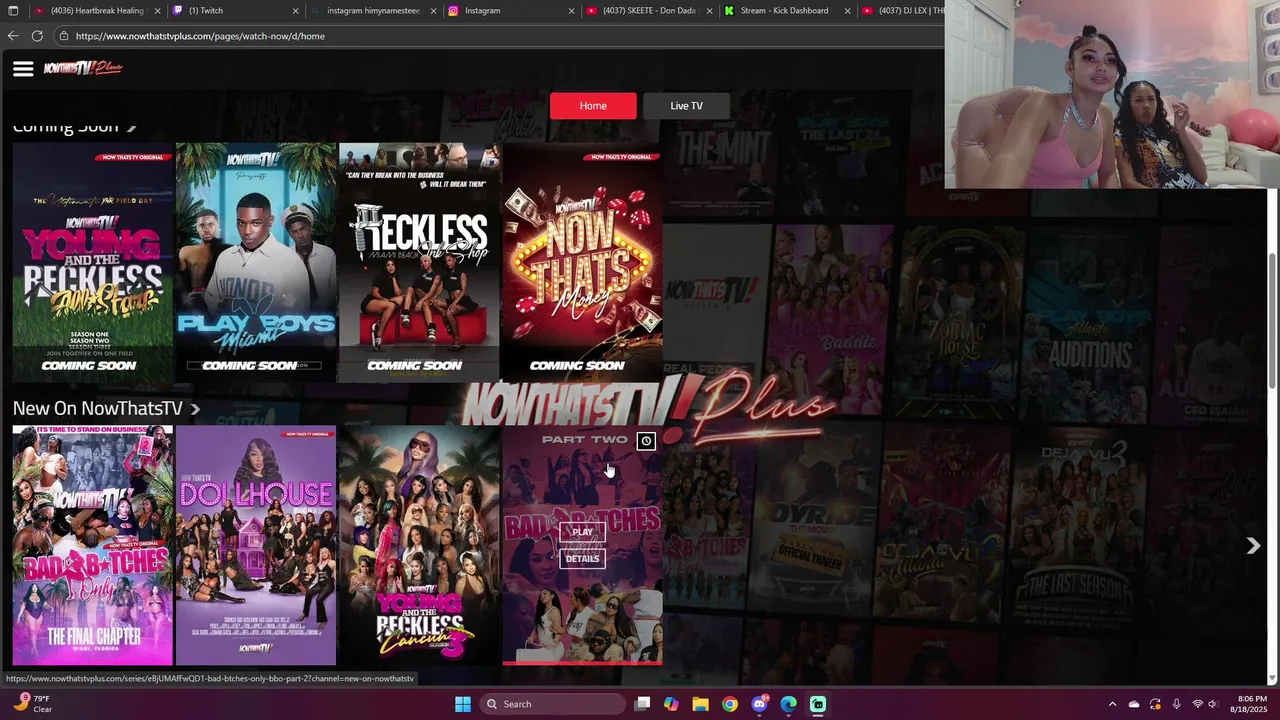The image size is (1280, 720).
Task: Open Windows Start menu
Action: click(463, 704)
